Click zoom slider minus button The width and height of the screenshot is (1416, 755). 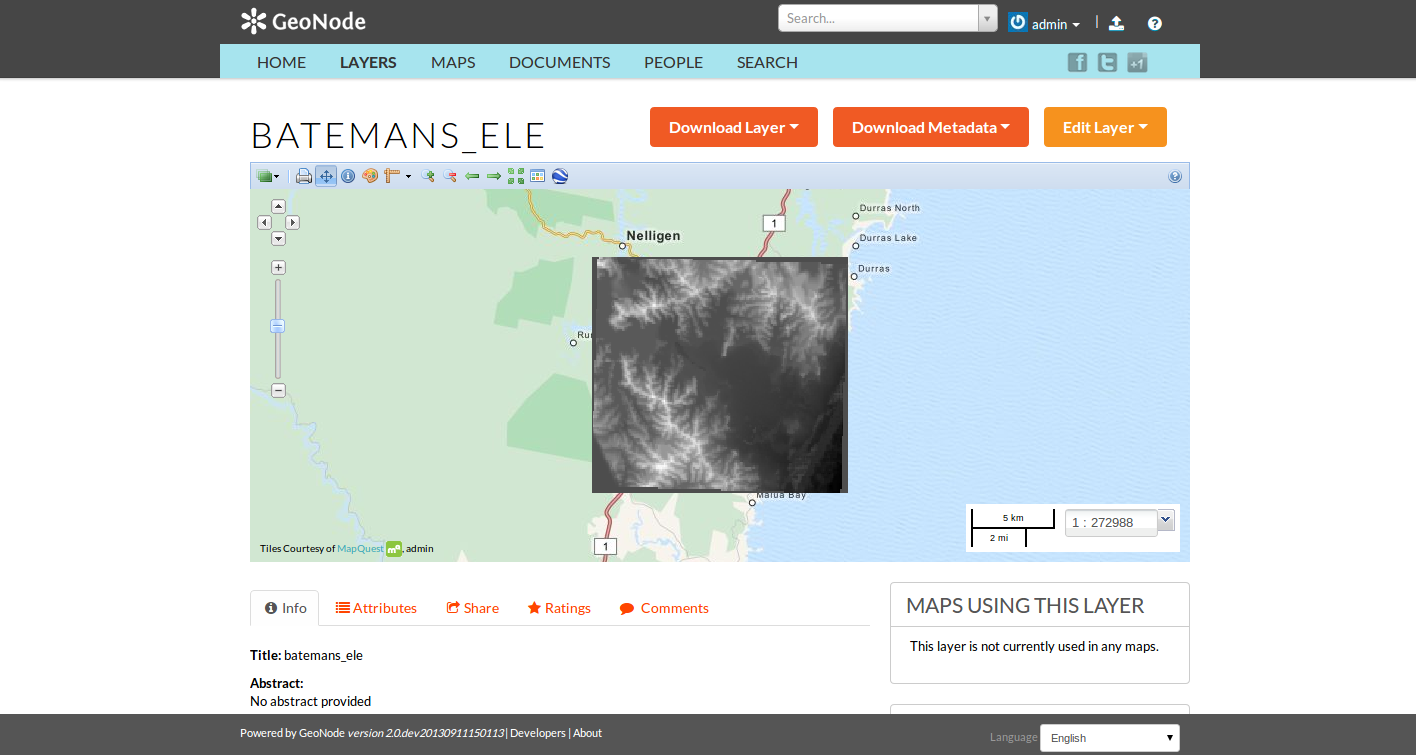click(278, 390)
